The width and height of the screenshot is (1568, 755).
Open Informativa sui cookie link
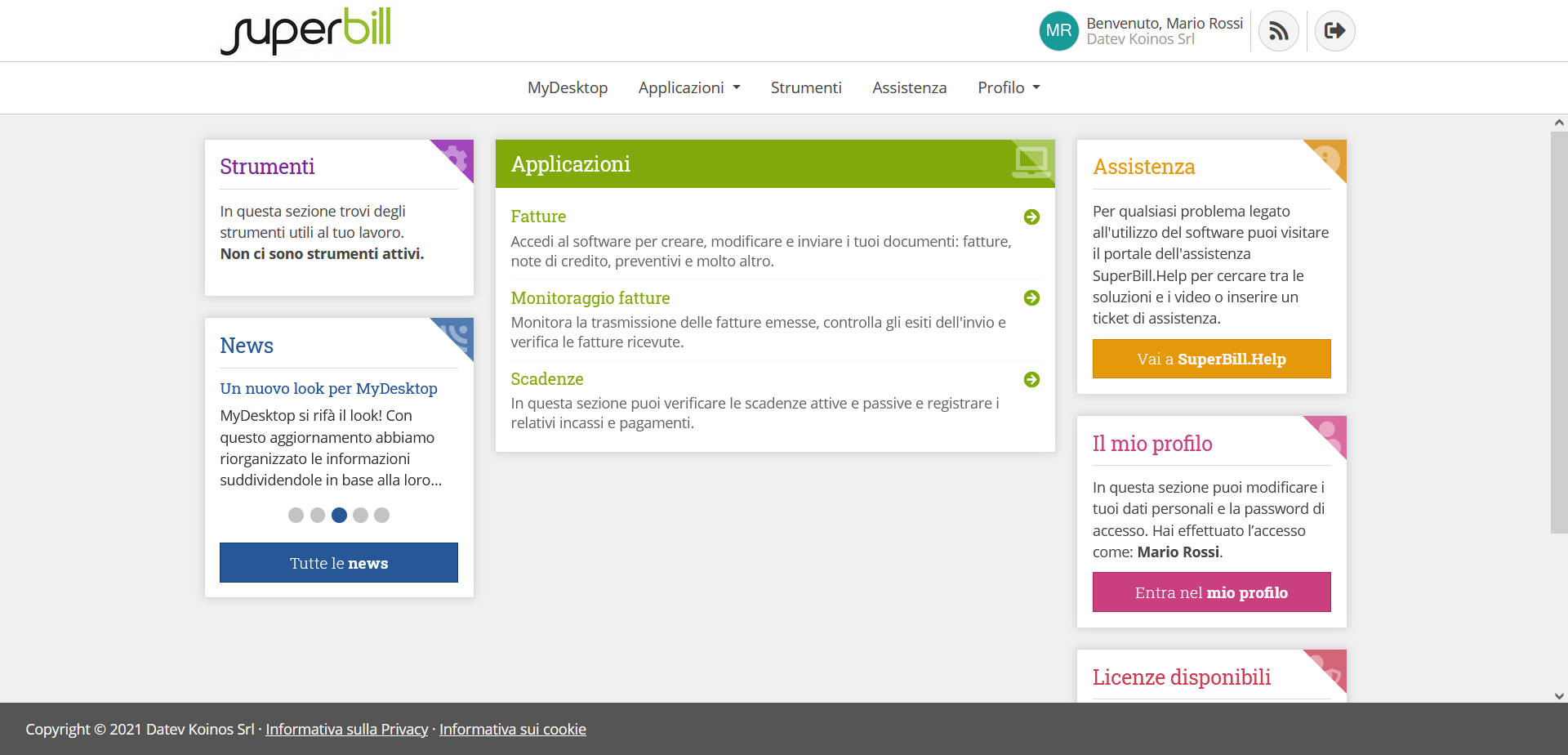click(x=513, y=729)
